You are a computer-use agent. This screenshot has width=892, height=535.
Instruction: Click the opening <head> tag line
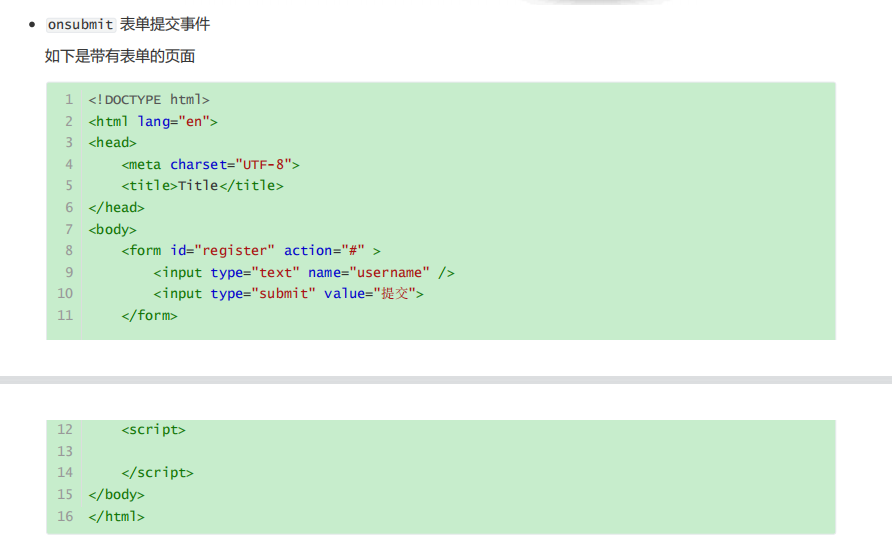(x=113, y=143)
